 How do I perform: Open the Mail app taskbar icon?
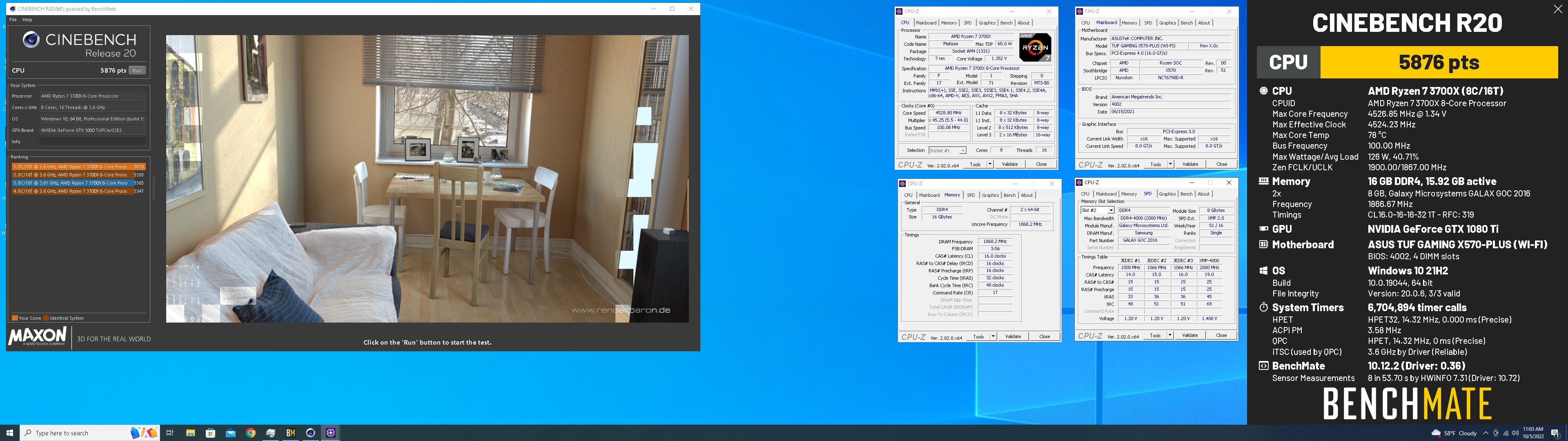(231, 433)
